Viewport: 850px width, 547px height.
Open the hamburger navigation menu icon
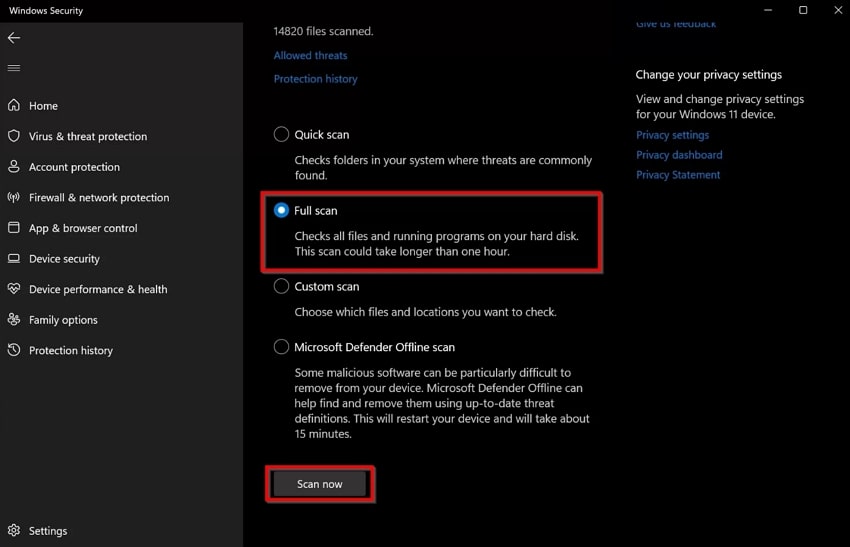pos(14,68)
